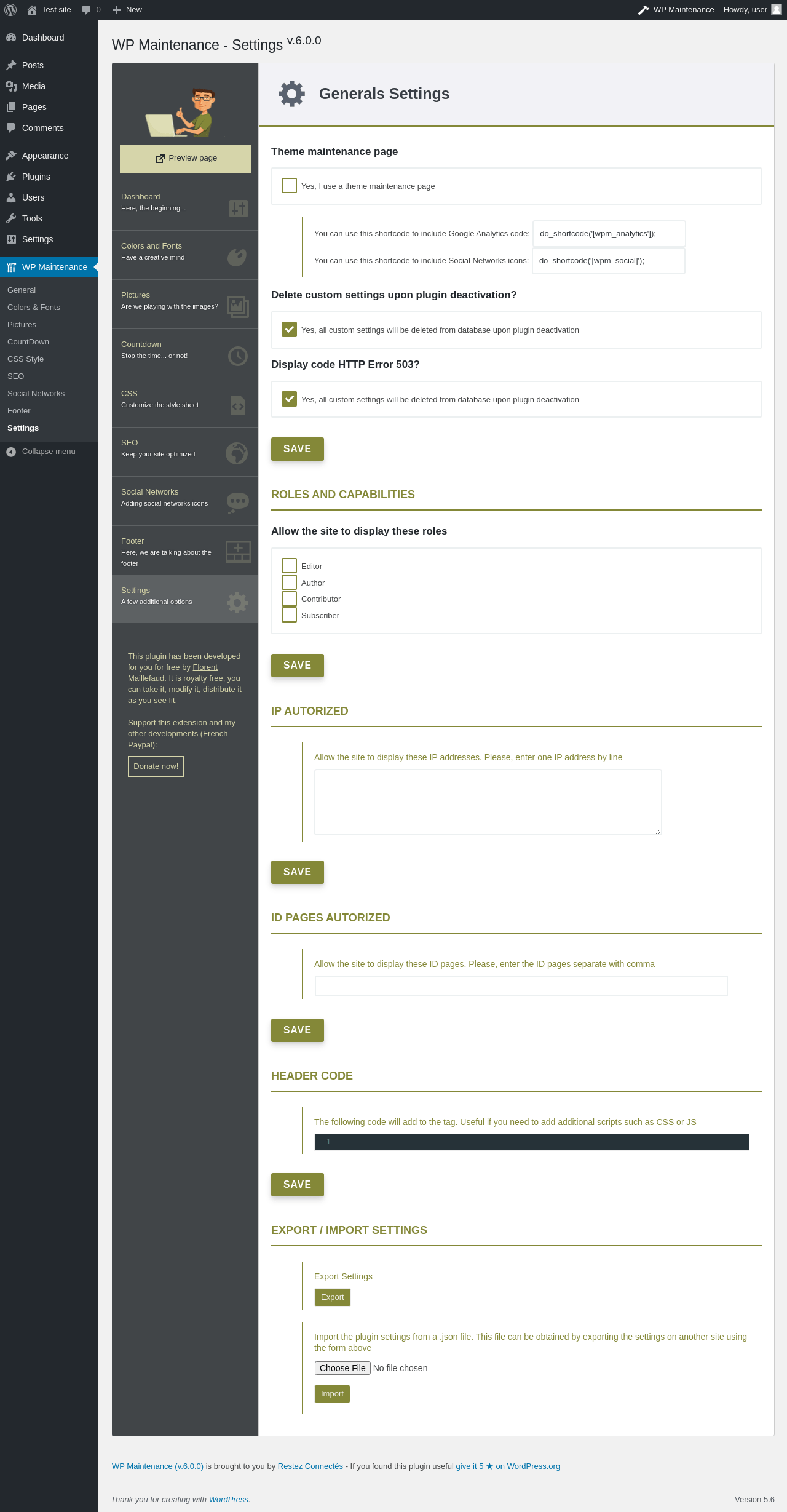Click the Posts pin icon

11,65
